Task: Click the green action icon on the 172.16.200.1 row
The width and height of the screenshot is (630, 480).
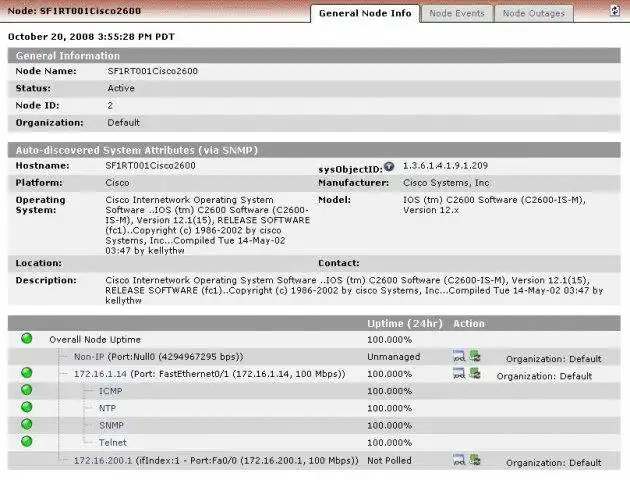Action: pyautogui.click(x=475, y=459)
